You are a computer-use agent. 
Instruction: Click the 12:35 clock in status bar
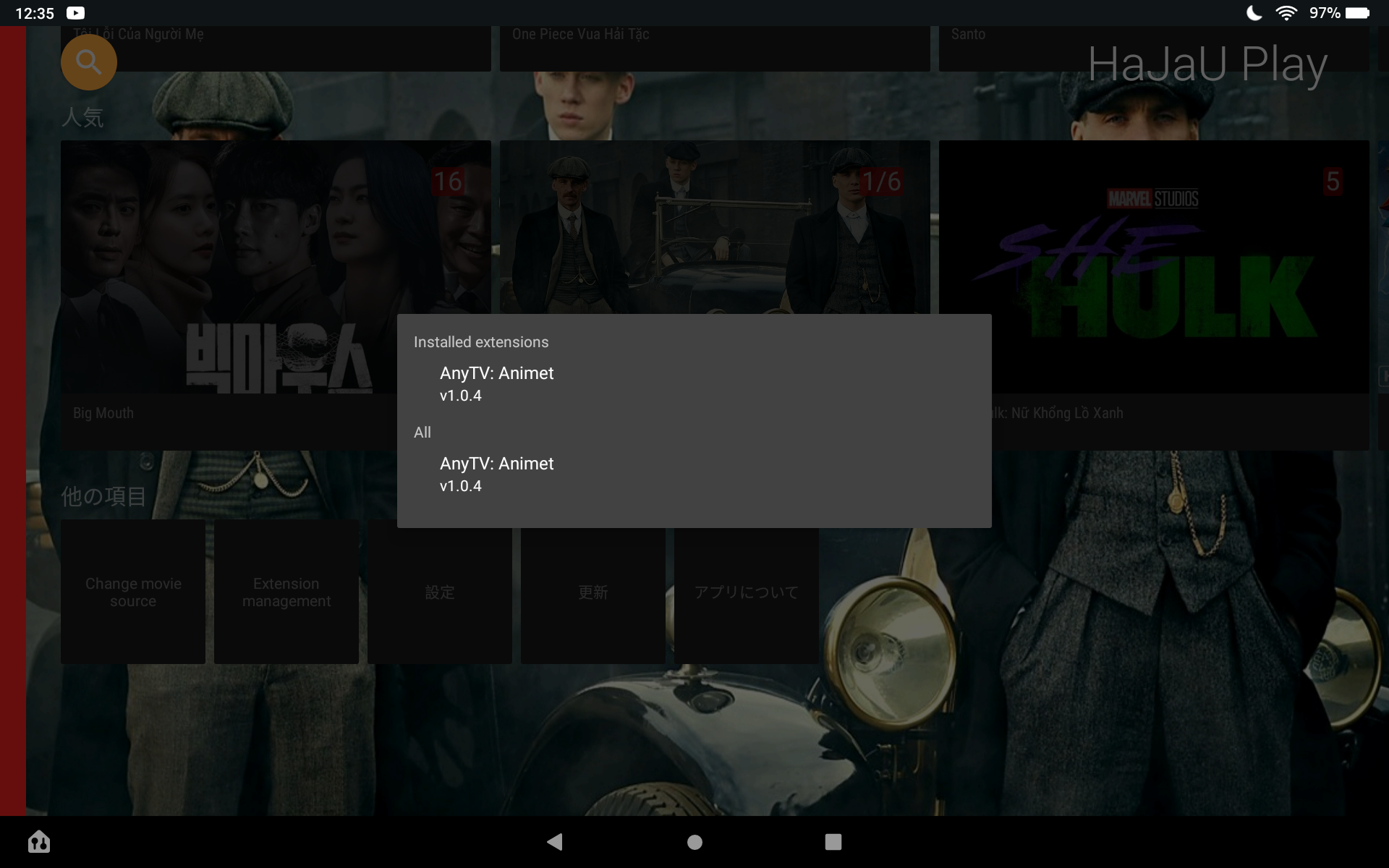pyautogui.click(x=35, y=13)
